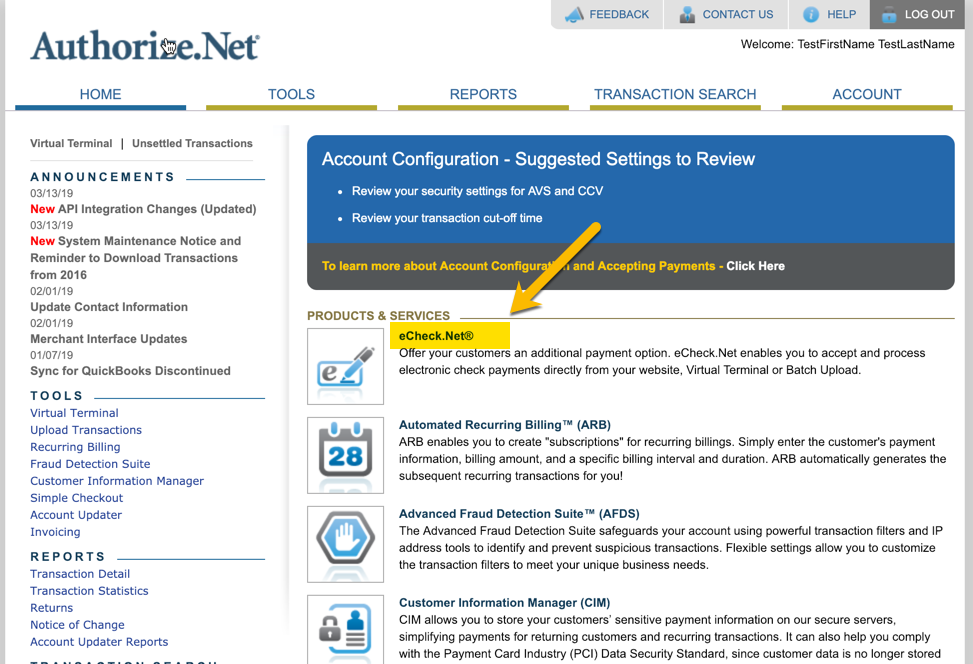The image size is (973, 664).
Task: Open Upload Transactions link
Action: click(86, 429)
